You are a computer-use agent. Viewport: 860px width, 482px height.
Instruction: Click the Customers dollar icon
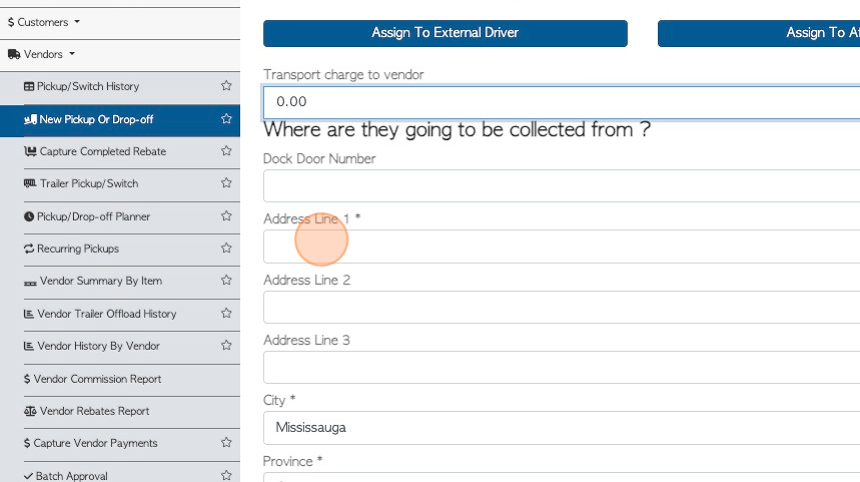pyautogui.click(x=11, y=22)
